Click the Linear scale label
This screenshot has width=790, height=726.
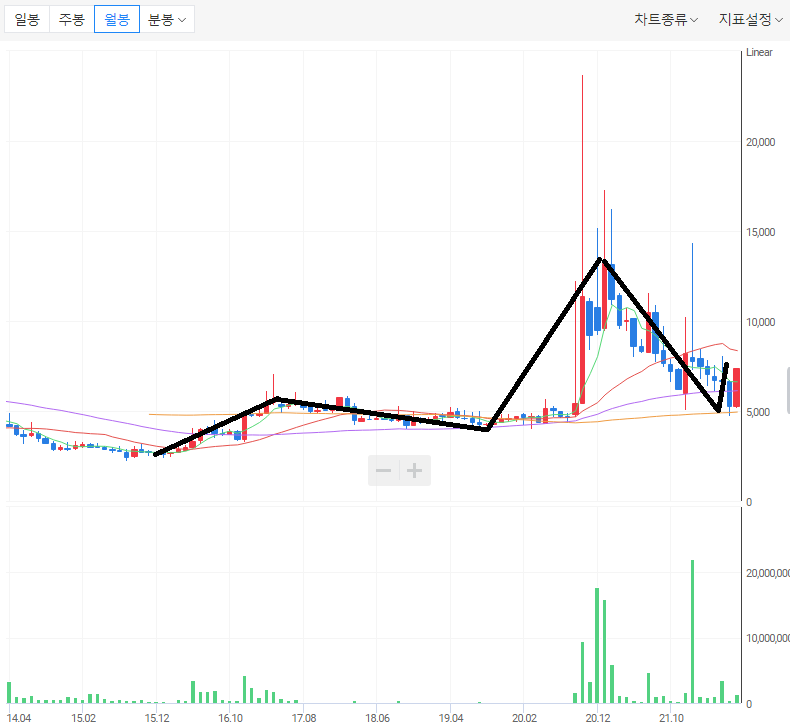pyautogui.click(x=759, y=52)
